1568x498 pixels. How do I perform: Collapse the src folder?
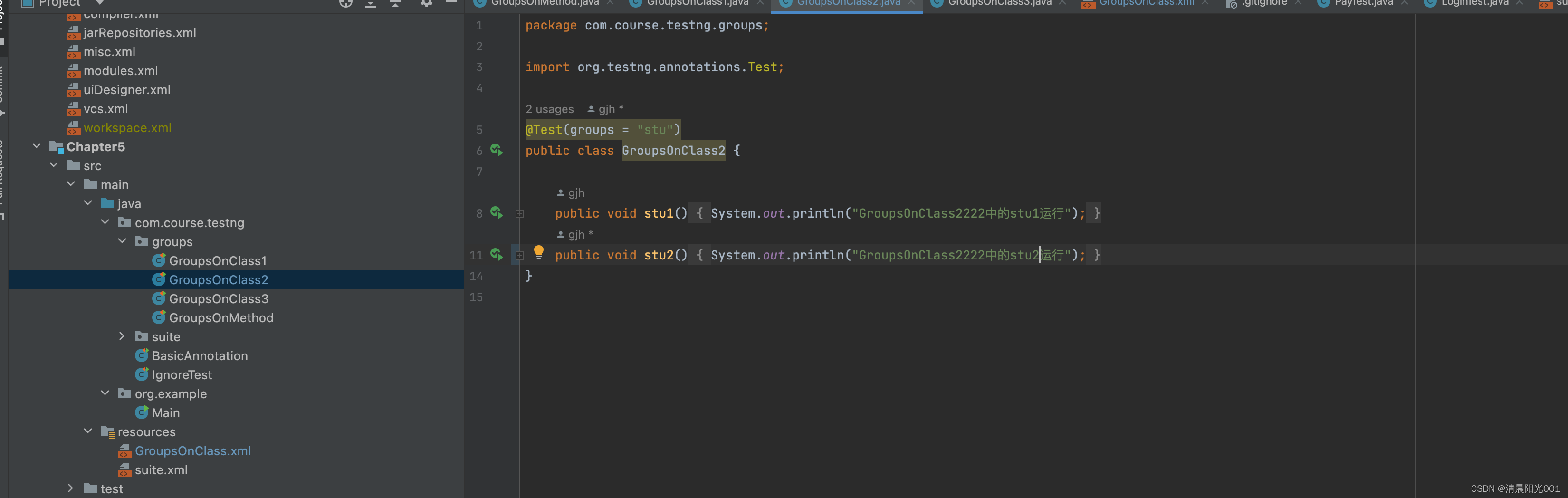pyautogui.click(x=54, y=165)
